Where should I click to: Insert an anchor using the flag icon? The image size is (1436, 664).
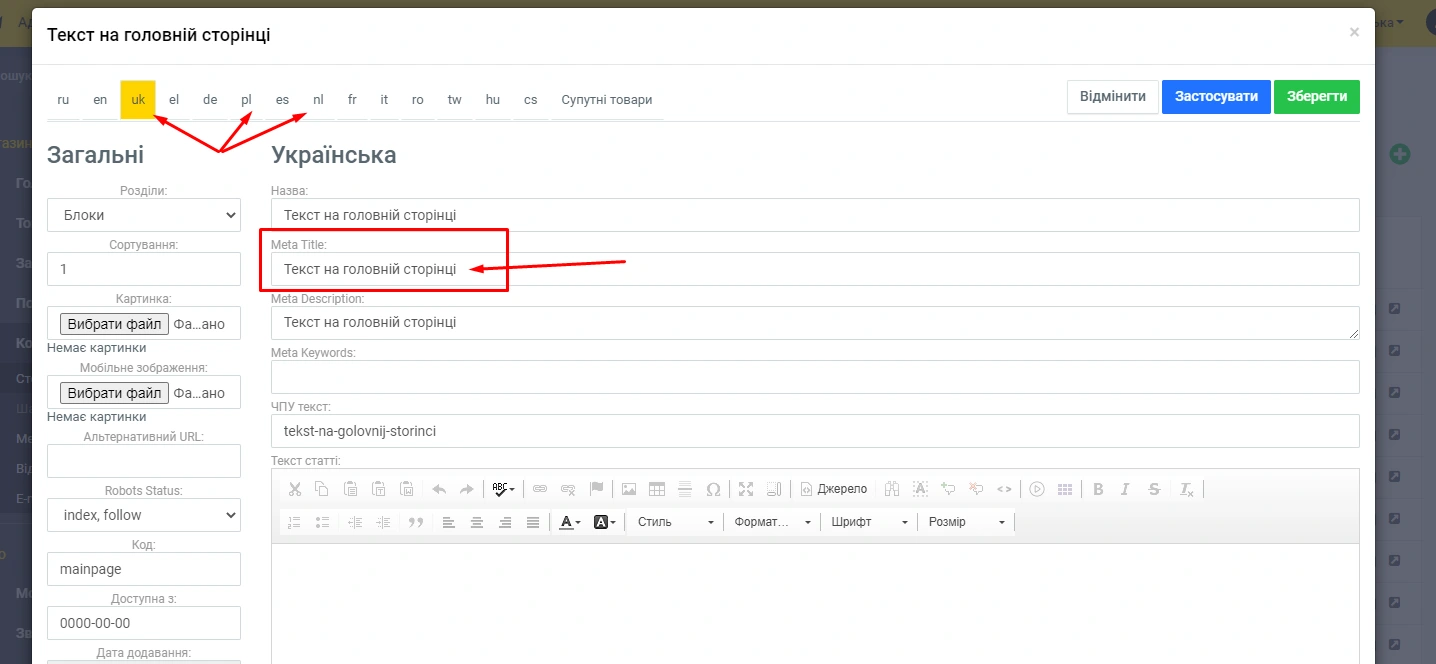(596, 489)
